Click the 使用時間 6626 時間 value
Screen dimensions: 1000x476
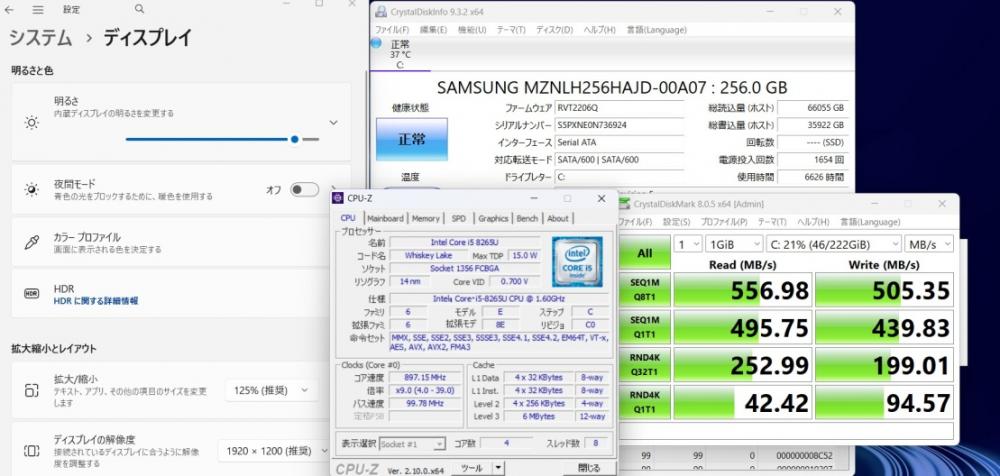[x=812, y=177]
